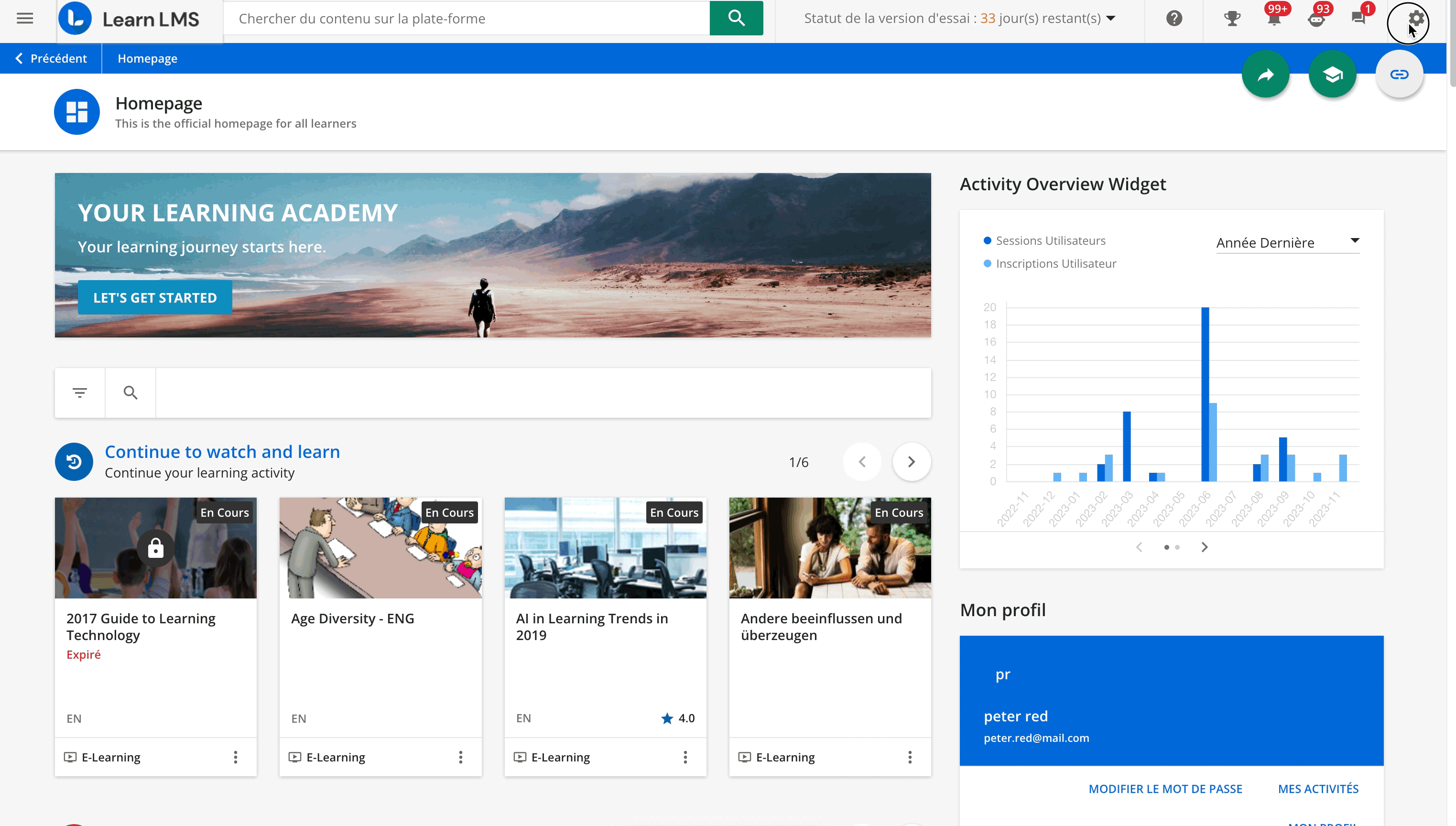Open the admin settings gear icon
Viewport: 1456px width, 826px height.
point(1416,19)
